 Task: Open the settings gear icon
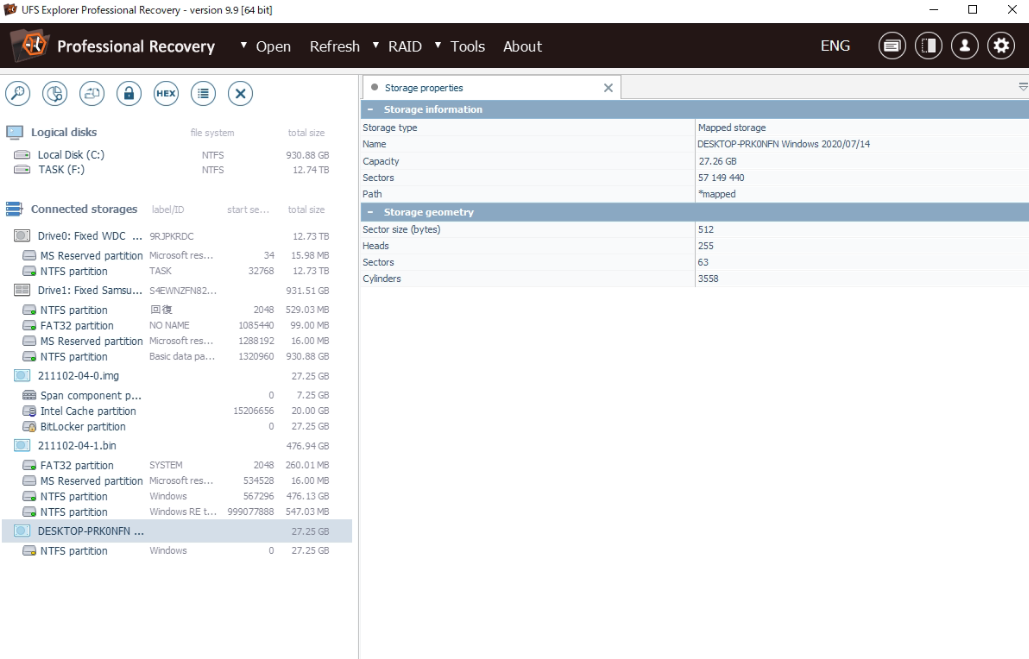click(x=1001, y=46)
